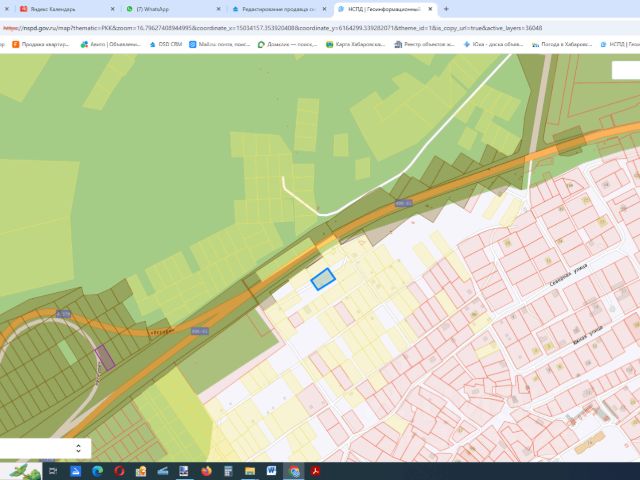Close the WhatsApp tab

click(218, 9)
